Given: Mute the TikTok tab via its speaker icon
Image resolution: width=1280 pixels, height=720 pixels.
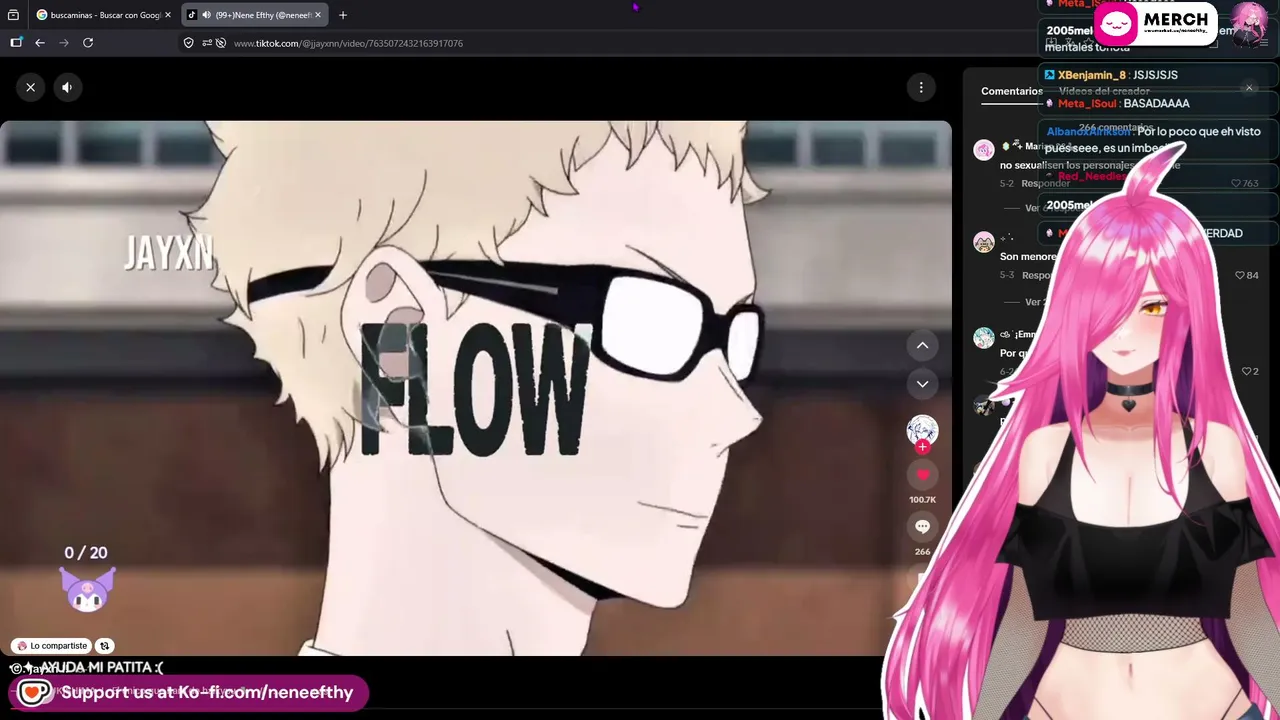Looking at the screenshot, I should tap(206, 15).
